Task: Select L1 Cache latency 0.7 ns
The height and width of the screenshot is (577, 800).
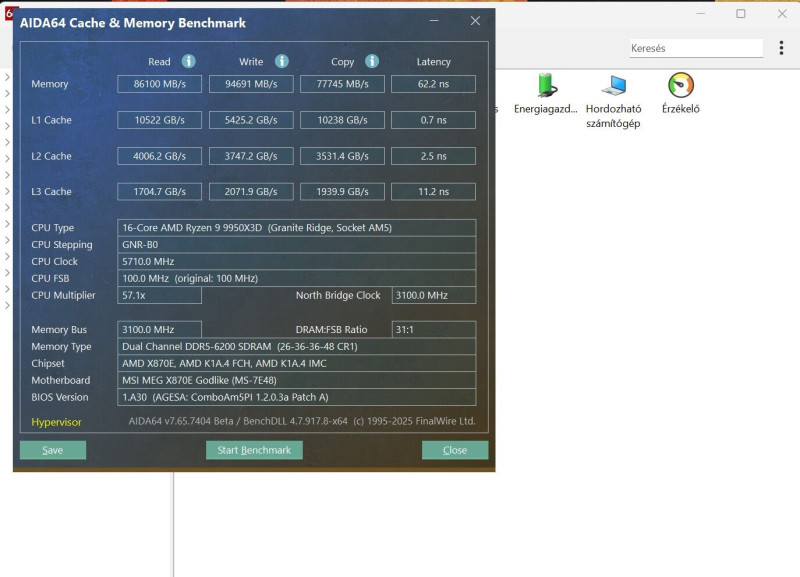Action: [x=434, y=120]
